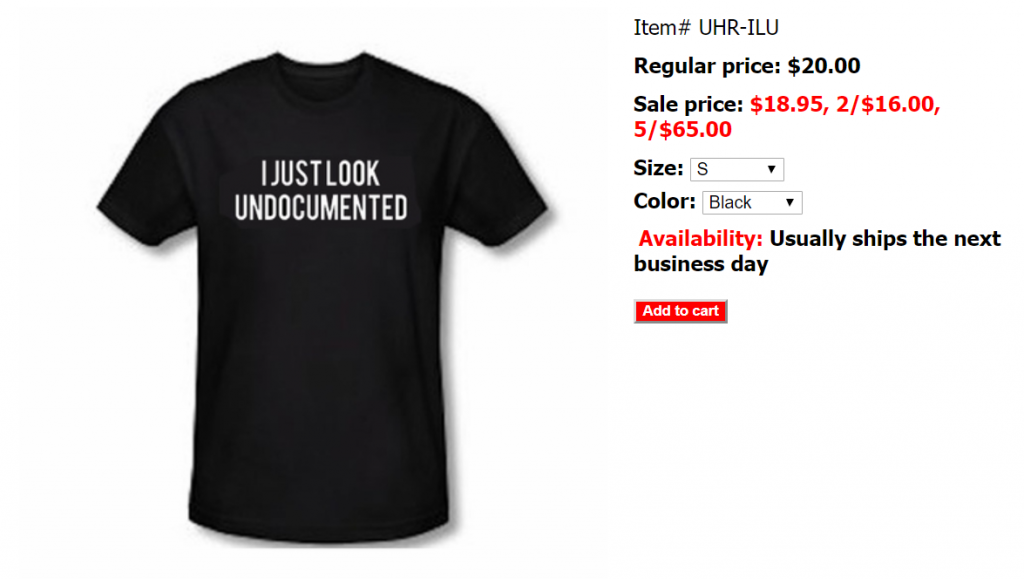Click the Add to cart button

pos(680,311)
